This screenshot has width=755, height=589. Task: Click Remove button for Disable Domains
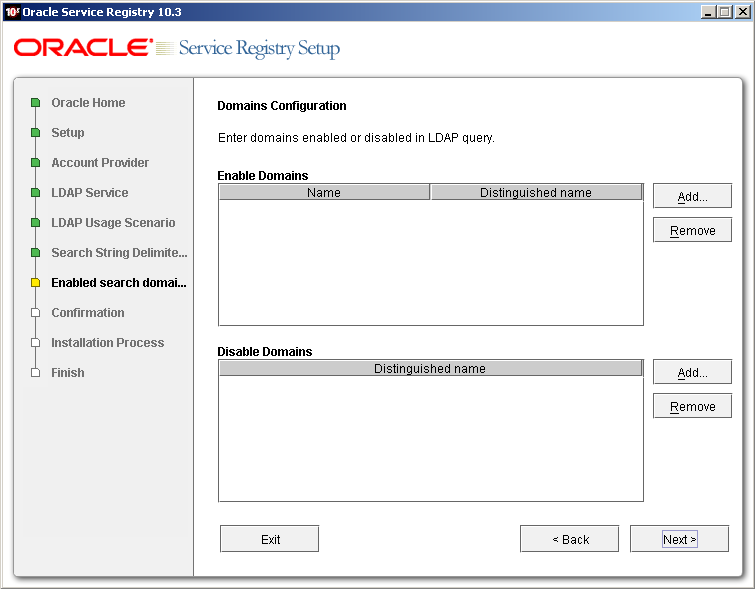692,406
